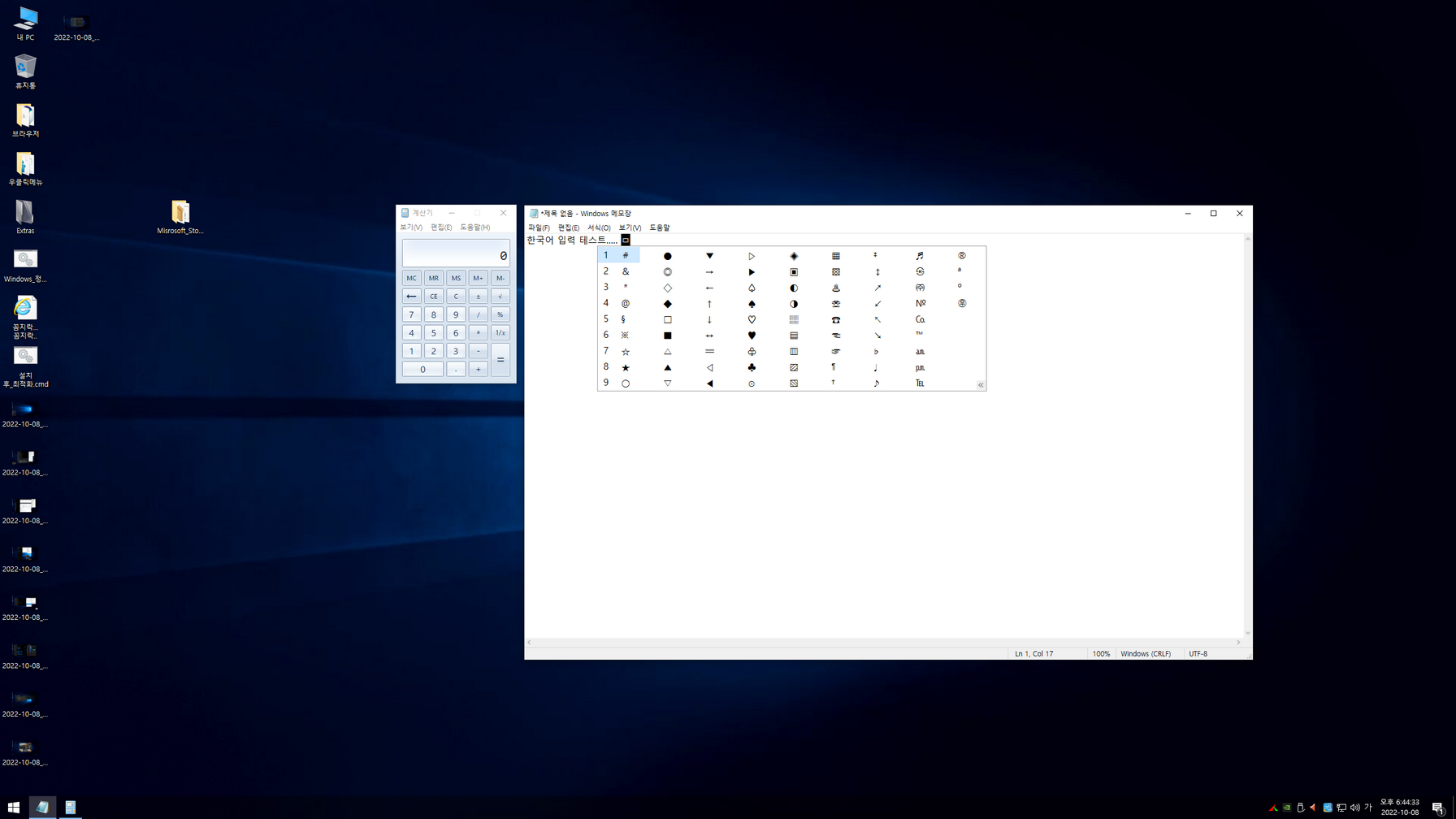Choose the filled square ■ symbol
Screen dimensions: 1456x819
point(667,336)
